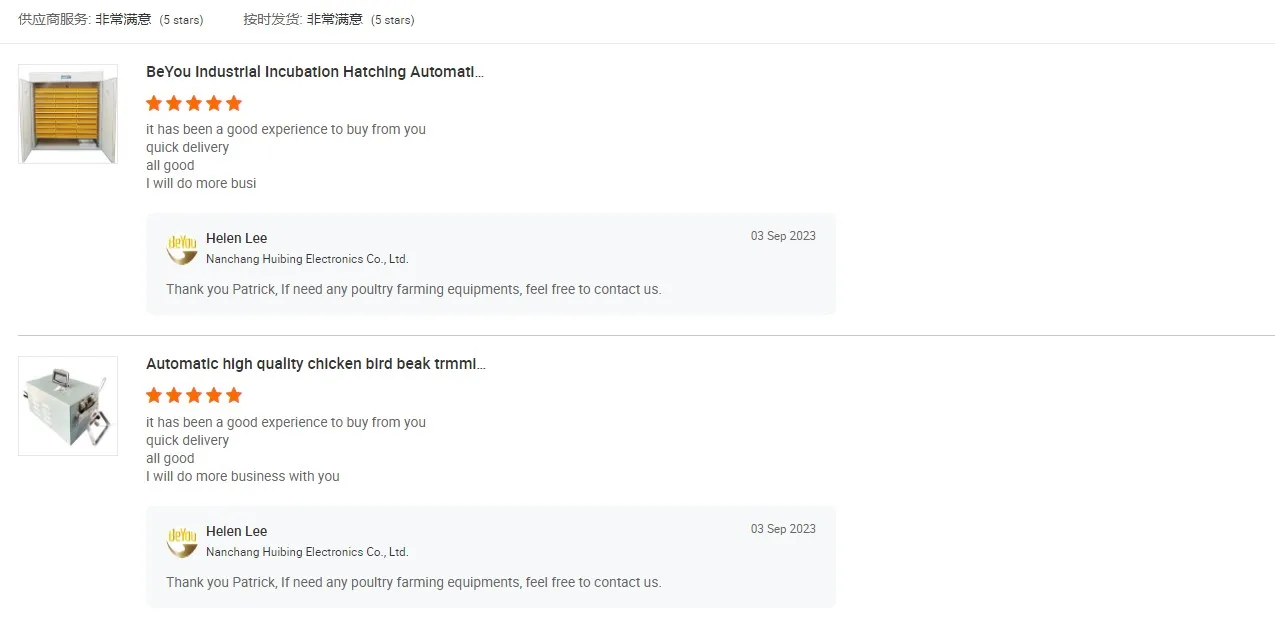Click Helen Lee's name in the incubator review reply
1275x620 pixels.
pos(236,238)
